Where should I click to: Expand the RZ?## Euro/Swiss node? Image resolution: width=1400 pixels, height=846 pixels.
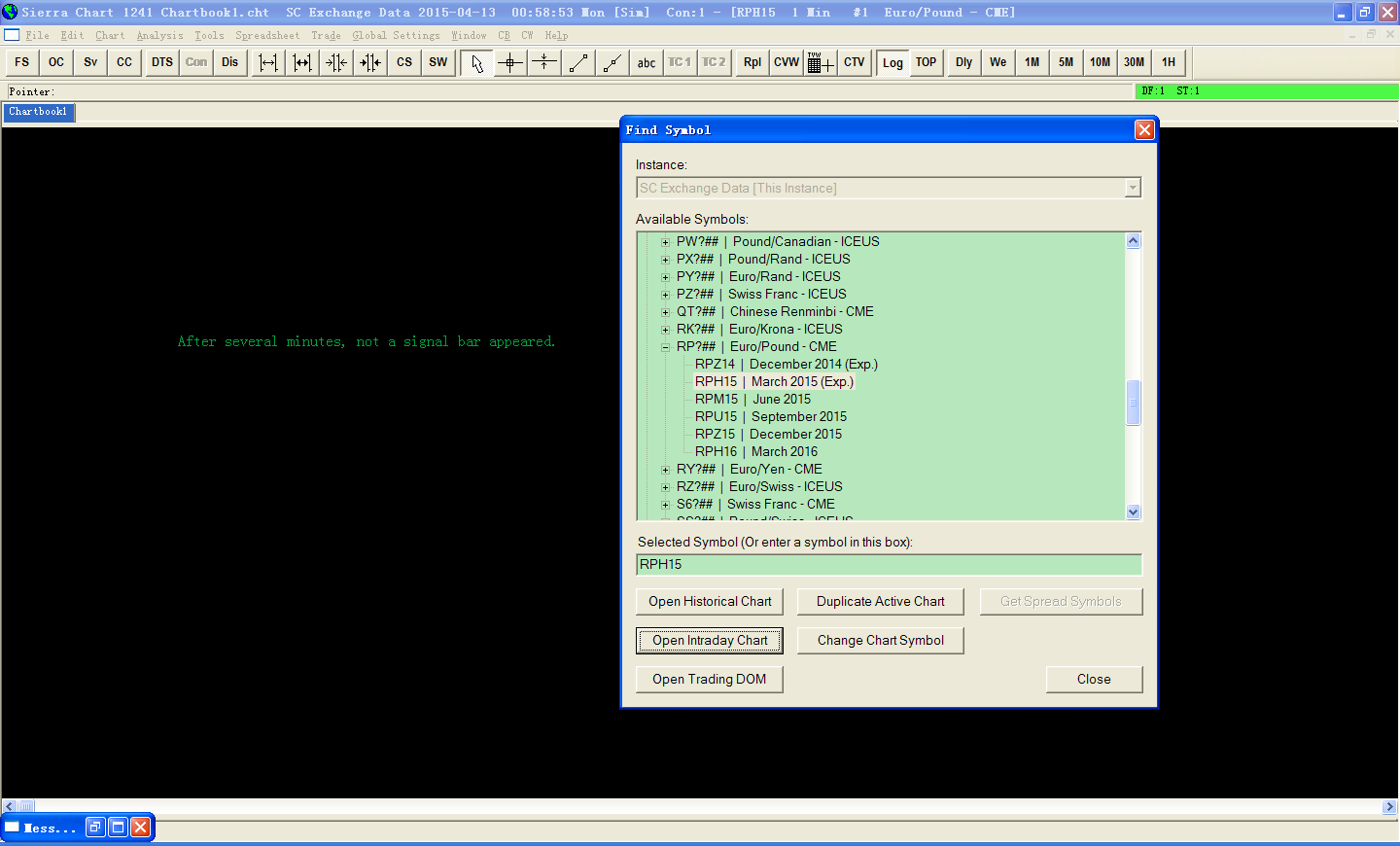665,487
